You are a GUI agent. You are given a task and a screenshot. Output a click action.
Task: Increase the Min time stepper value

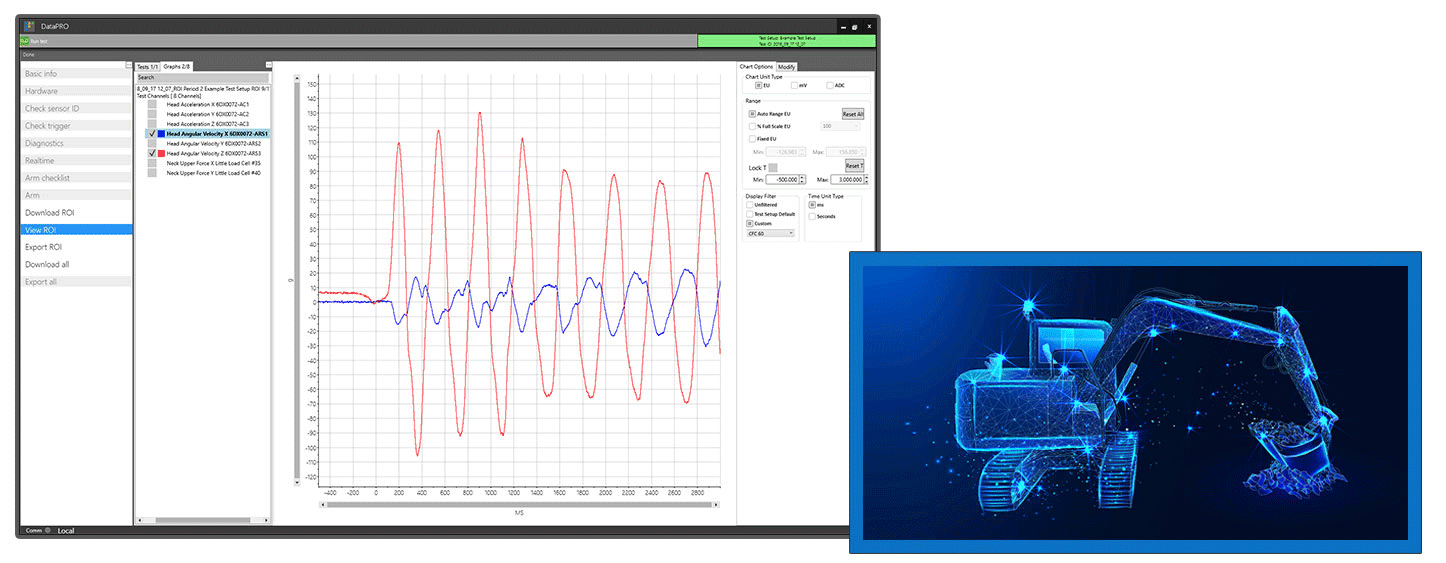(803, 177)
